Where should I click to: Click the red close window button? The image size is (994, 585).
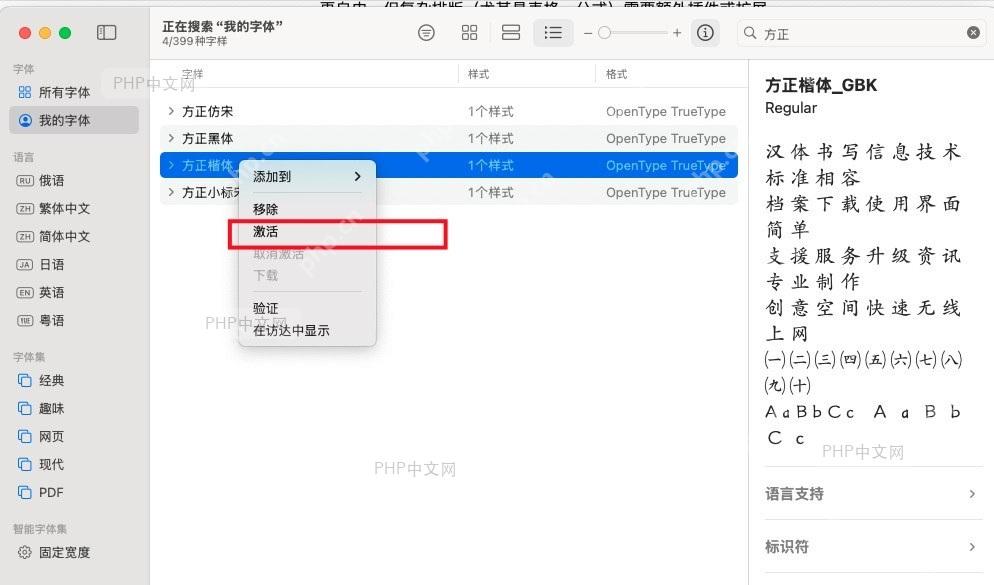click(25, 33)
